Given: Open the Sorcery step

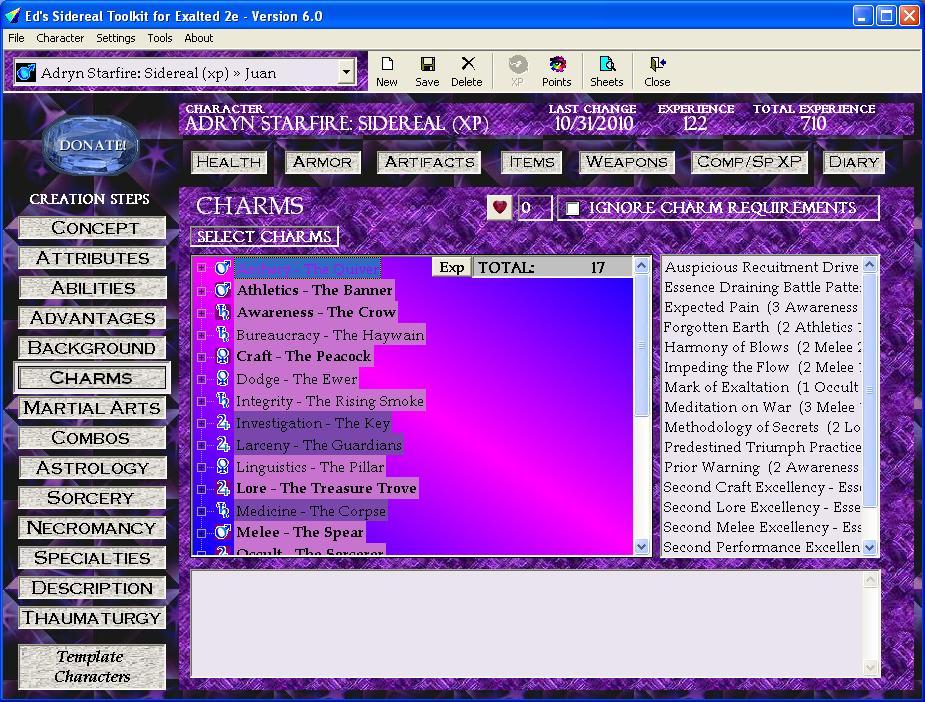Looking at the screenshot, I should tap(92, 498).
